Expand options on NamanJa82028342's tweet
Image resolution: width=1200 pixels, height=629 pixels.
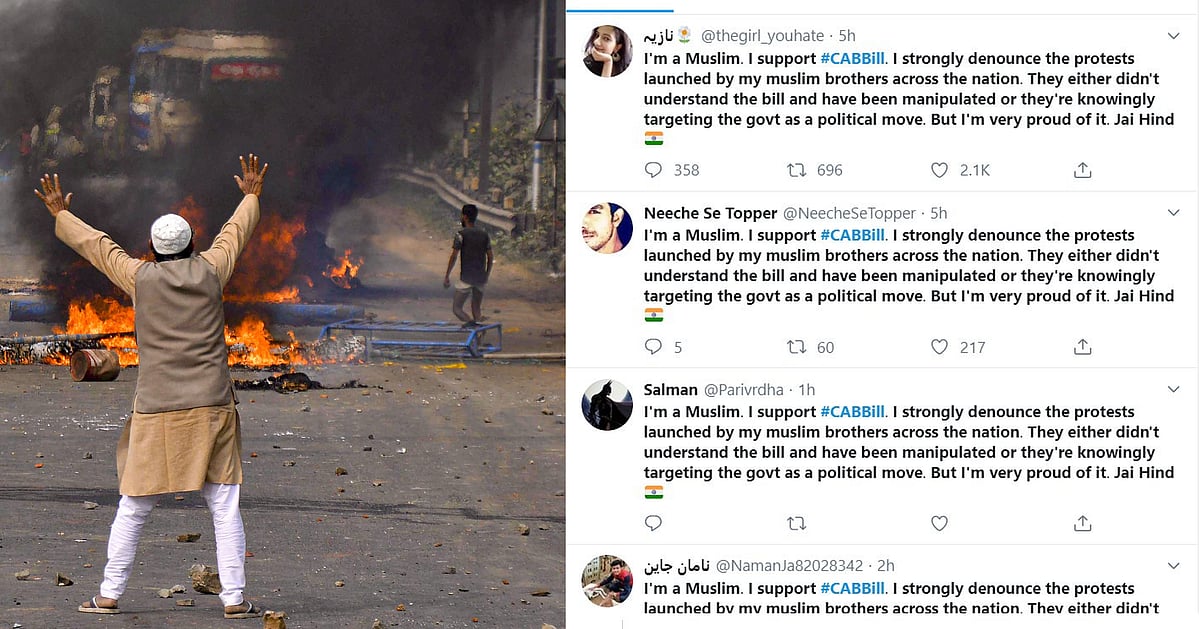point(1174,567)
